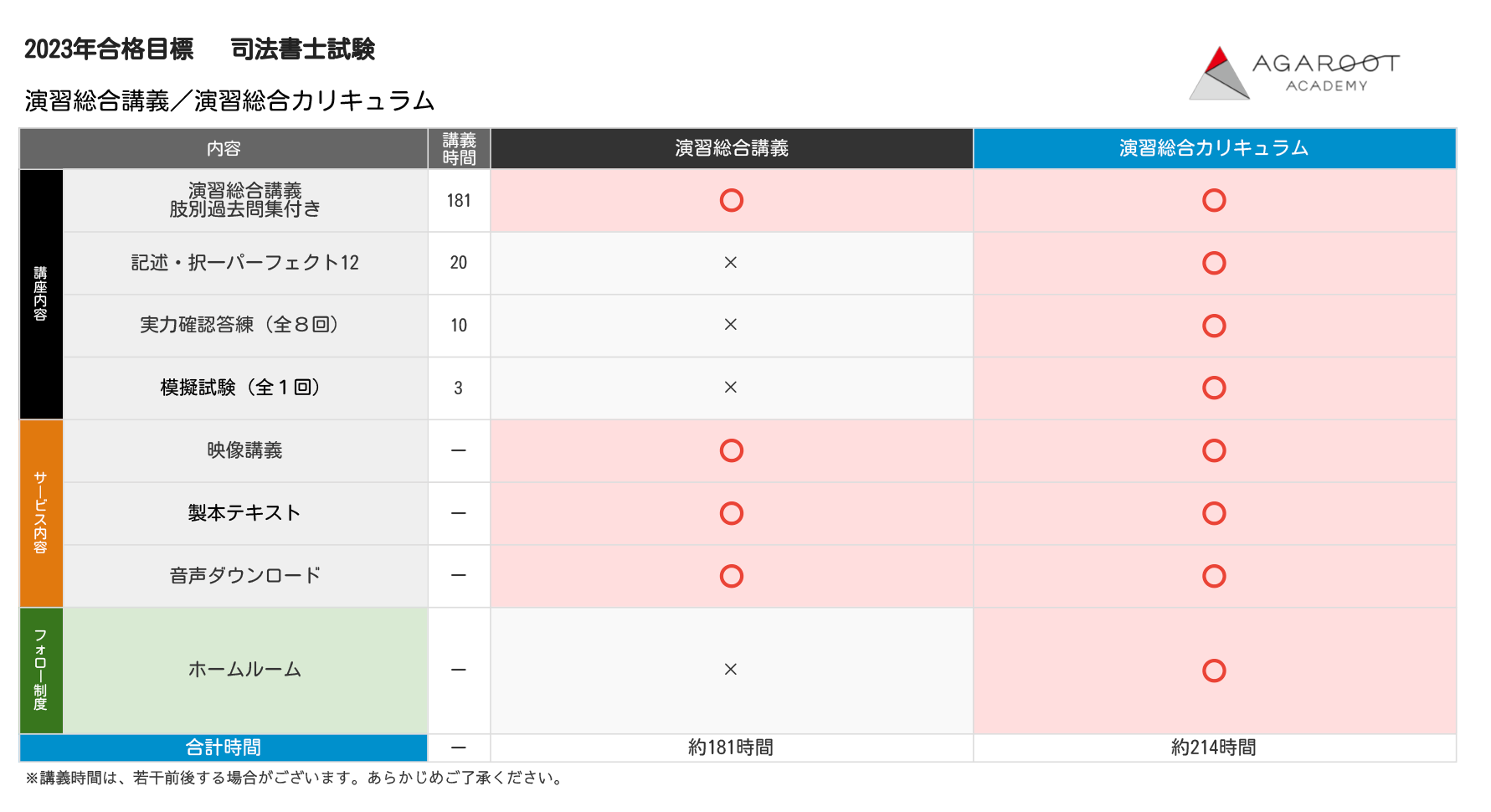Image resolution: width=1491 pixels, height=812 pixels.
Task: Click the blue 合計時間 row label
Action: tap(224, 748)
